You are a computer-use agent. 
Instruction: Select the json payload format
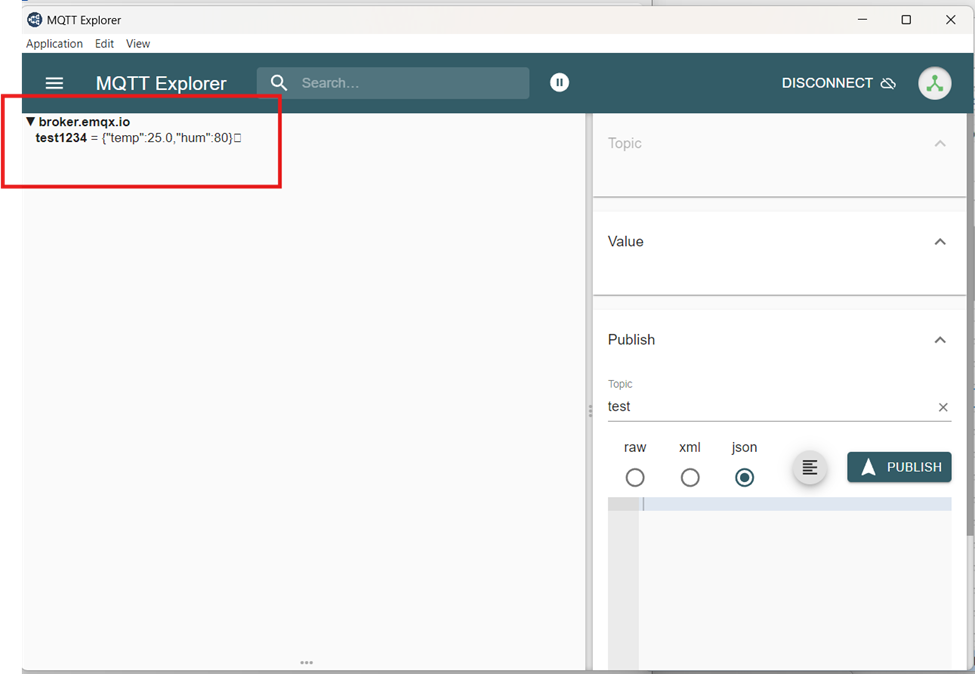(x=744, y=478)
